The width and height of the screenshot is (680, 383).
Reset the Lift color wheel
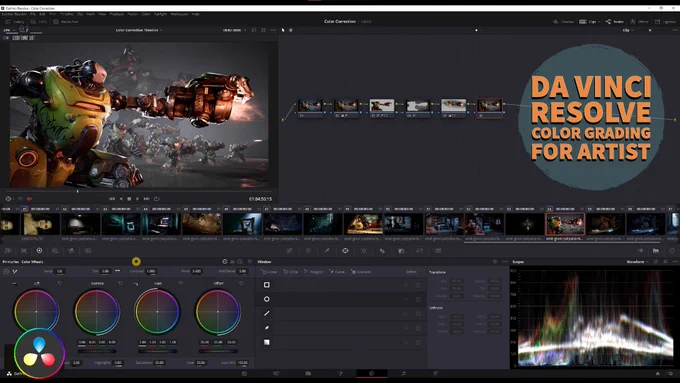click(59, 283)
